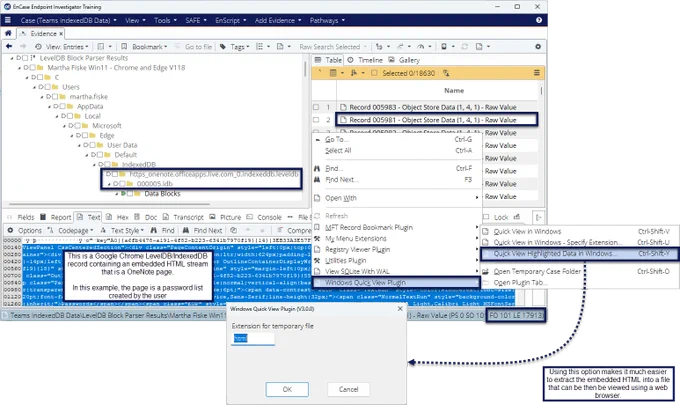Click Find Next in Text viewer toolbar
Viewport: 680px width, 405px height.
[x=202, y=230]
